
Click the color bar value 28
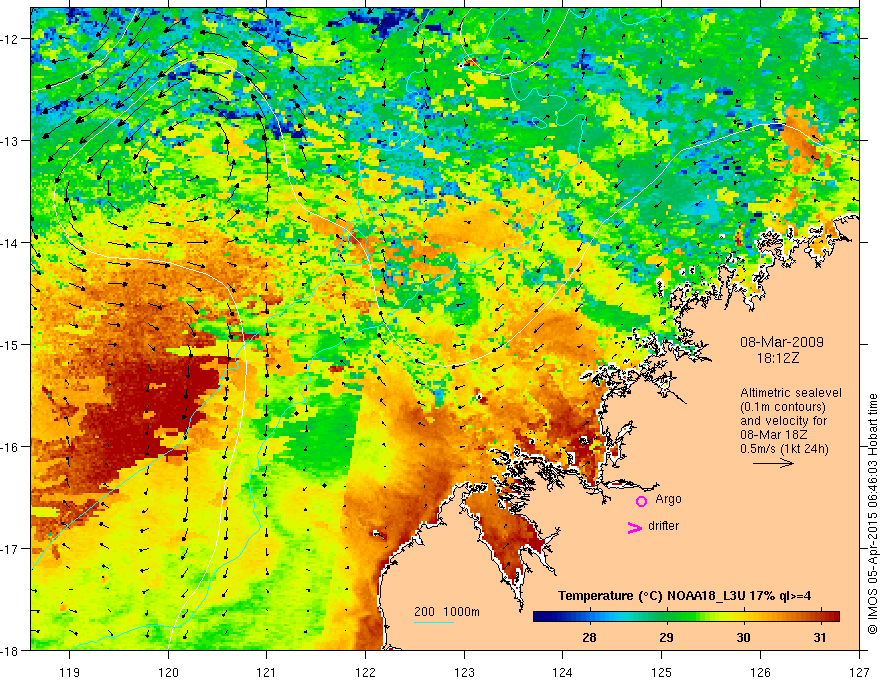[589, 637]
